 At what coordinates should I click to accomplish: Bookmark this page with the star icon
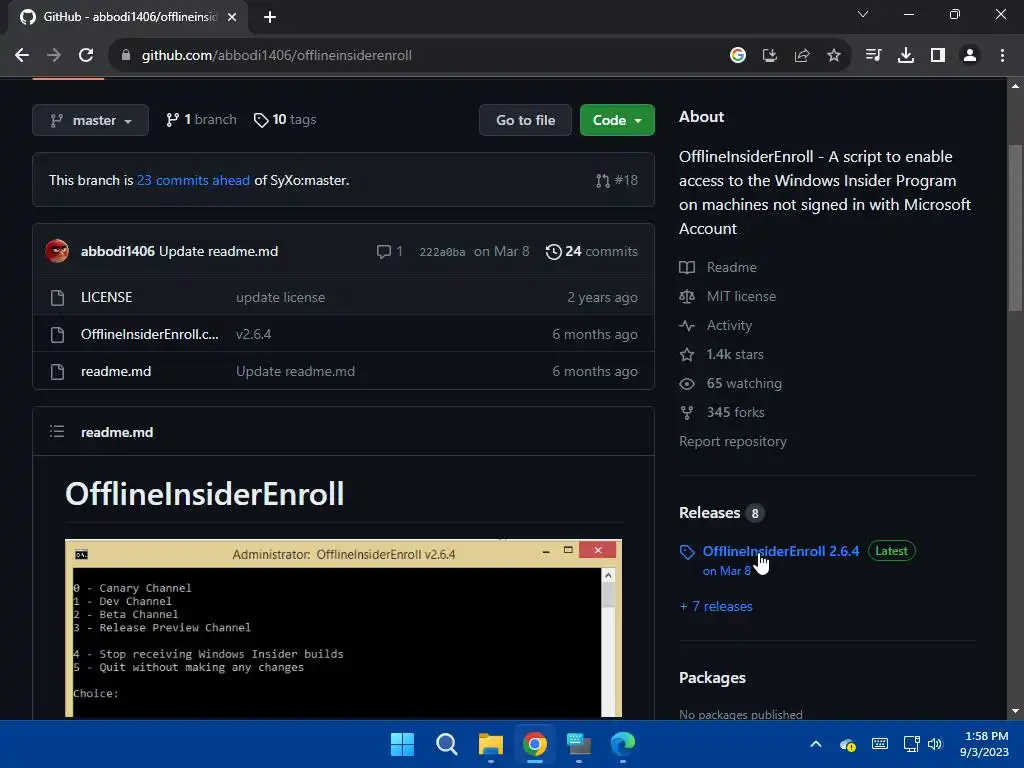pyautogui.click(x=833, y=56)
